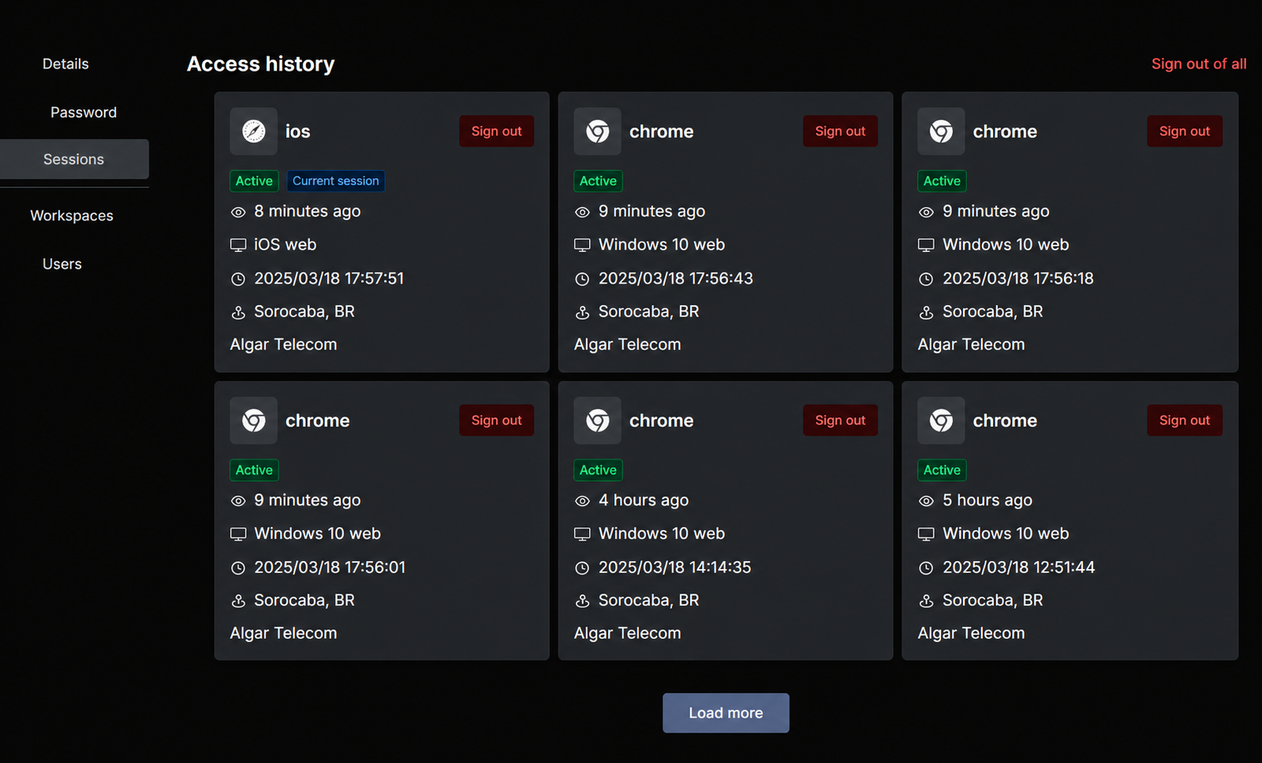Open the Details section in the sidebar
1262x763 pixels.
coord(66,64)
